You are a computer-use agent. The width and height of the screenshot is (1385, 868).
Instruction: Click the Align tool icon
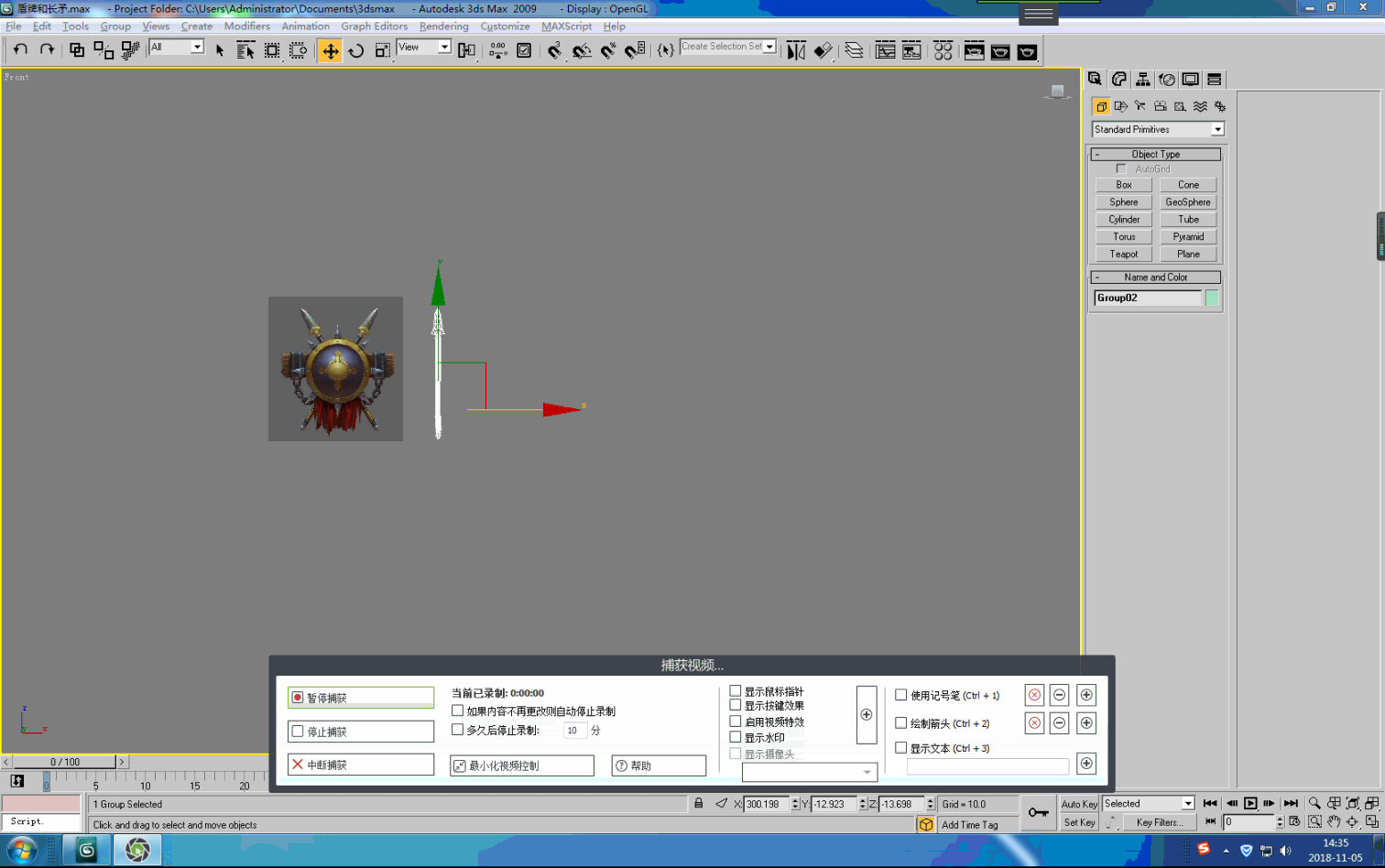tap(823, 50)
